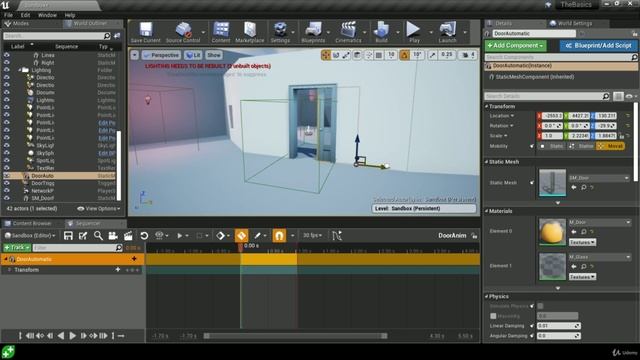The height and width of the screenshot is (360, 640).
Task: Click the Lit view mode button
Action: pos(193,55)
